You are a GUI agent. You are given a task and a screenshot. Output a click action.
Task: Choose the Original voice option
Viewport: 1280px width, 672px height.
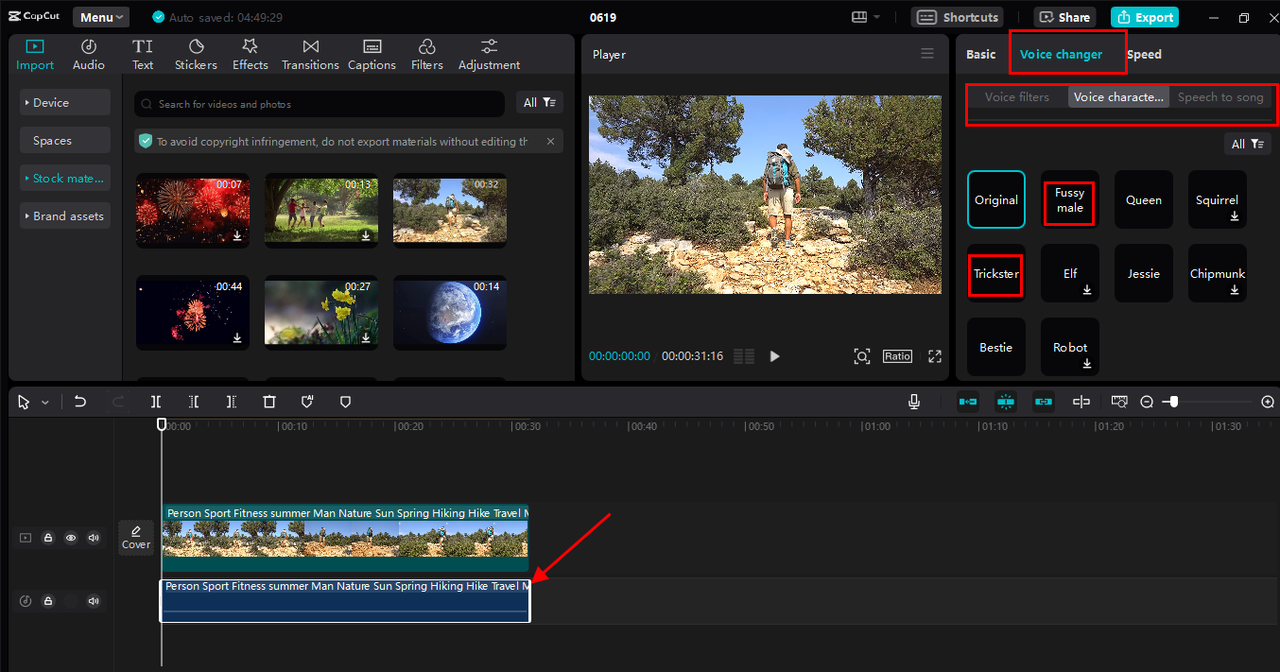(x=996, y=200)
